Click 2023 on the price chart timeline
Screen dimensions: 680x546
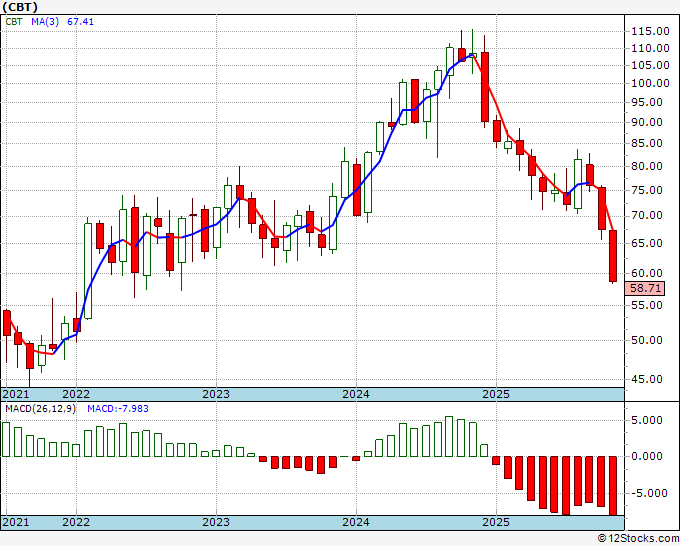[216, 394]
